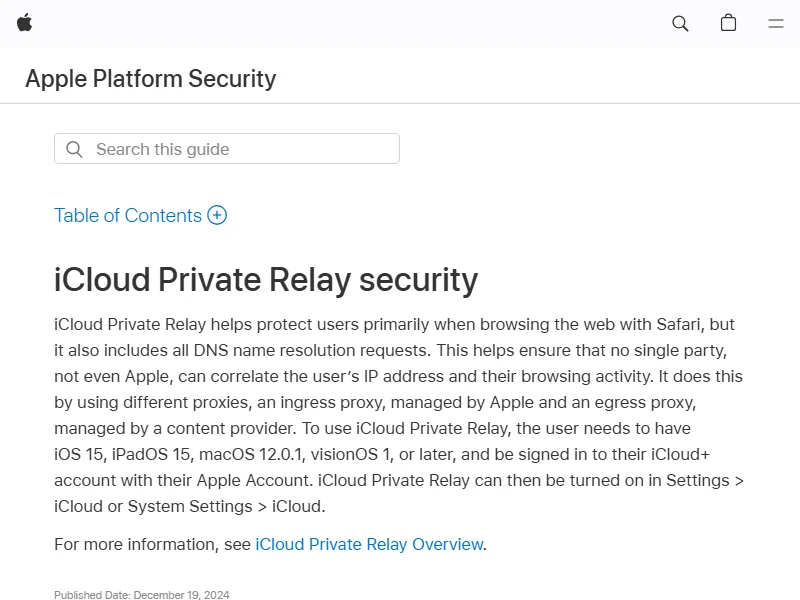Open the shopping bag icon

(728, 23)
